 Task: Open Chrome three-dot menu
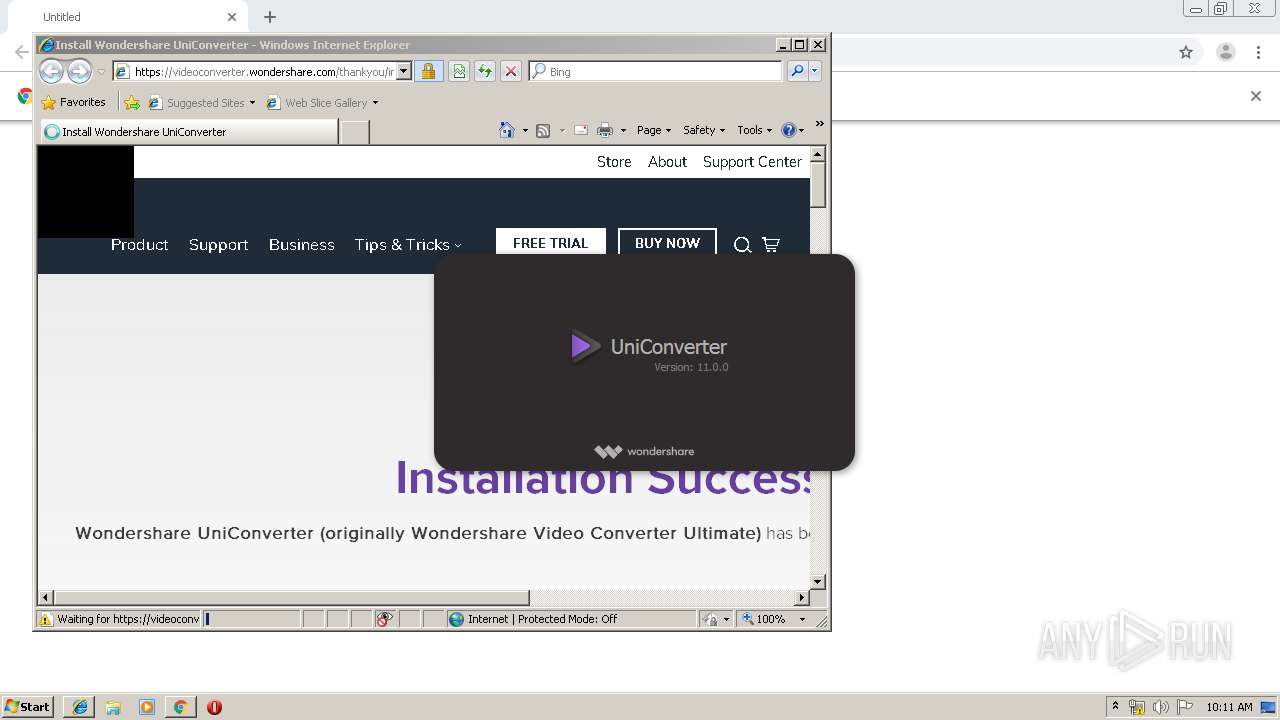(x=1258, y=52)
